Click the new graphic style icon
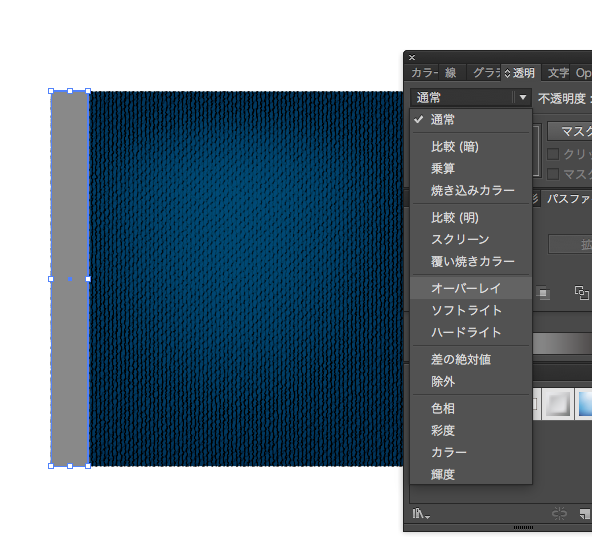Viewport: 592px width, 551px height. [584, 514]
